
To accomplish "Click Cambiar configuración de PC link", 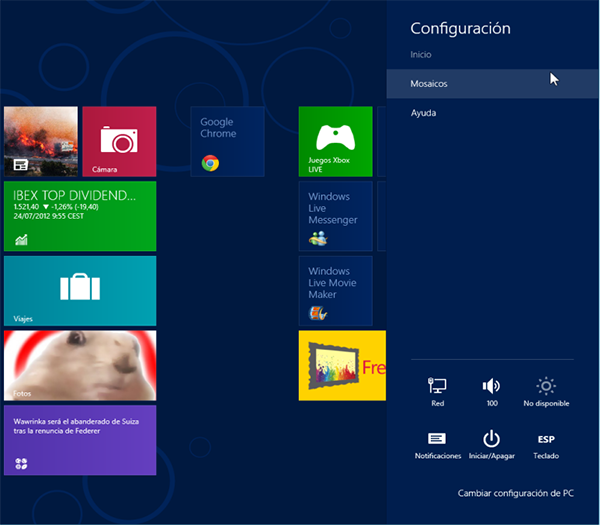I will click(x=515, y=493).
